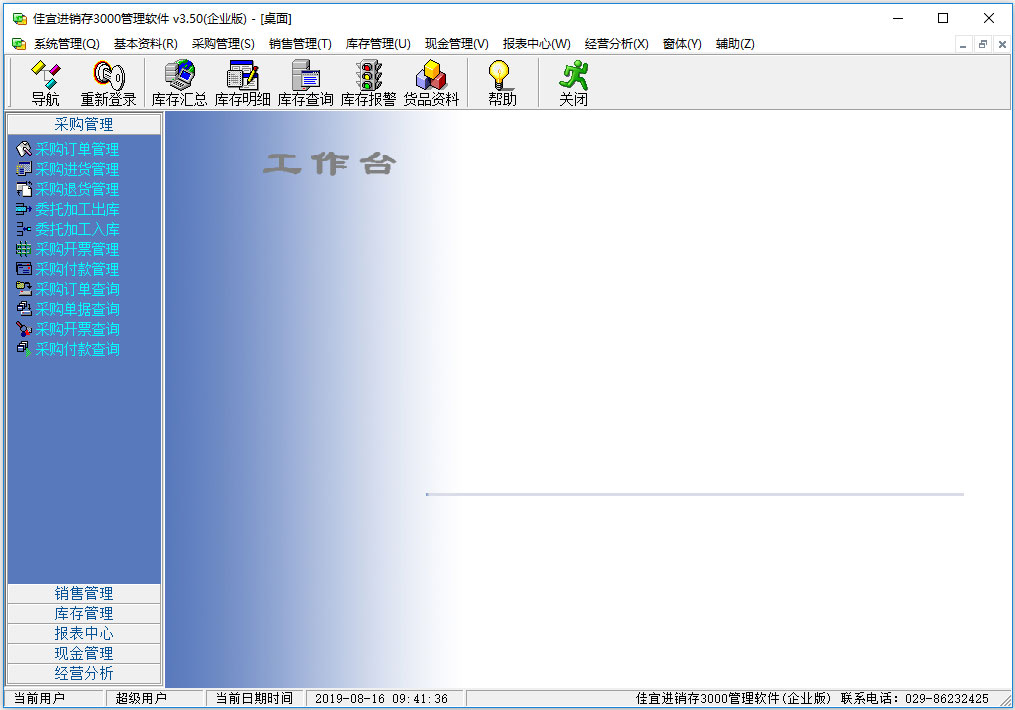Open the 采购开票查询 link

[77, 329]
